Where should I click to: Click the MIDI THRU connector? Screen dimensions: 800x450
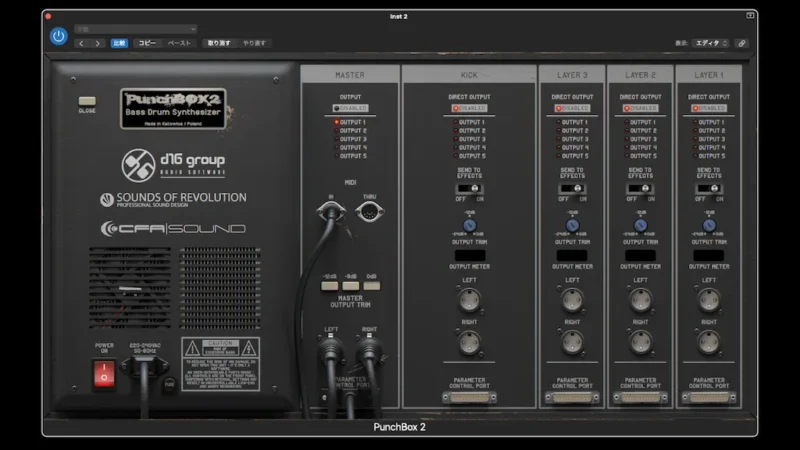(x=369, y=211)
